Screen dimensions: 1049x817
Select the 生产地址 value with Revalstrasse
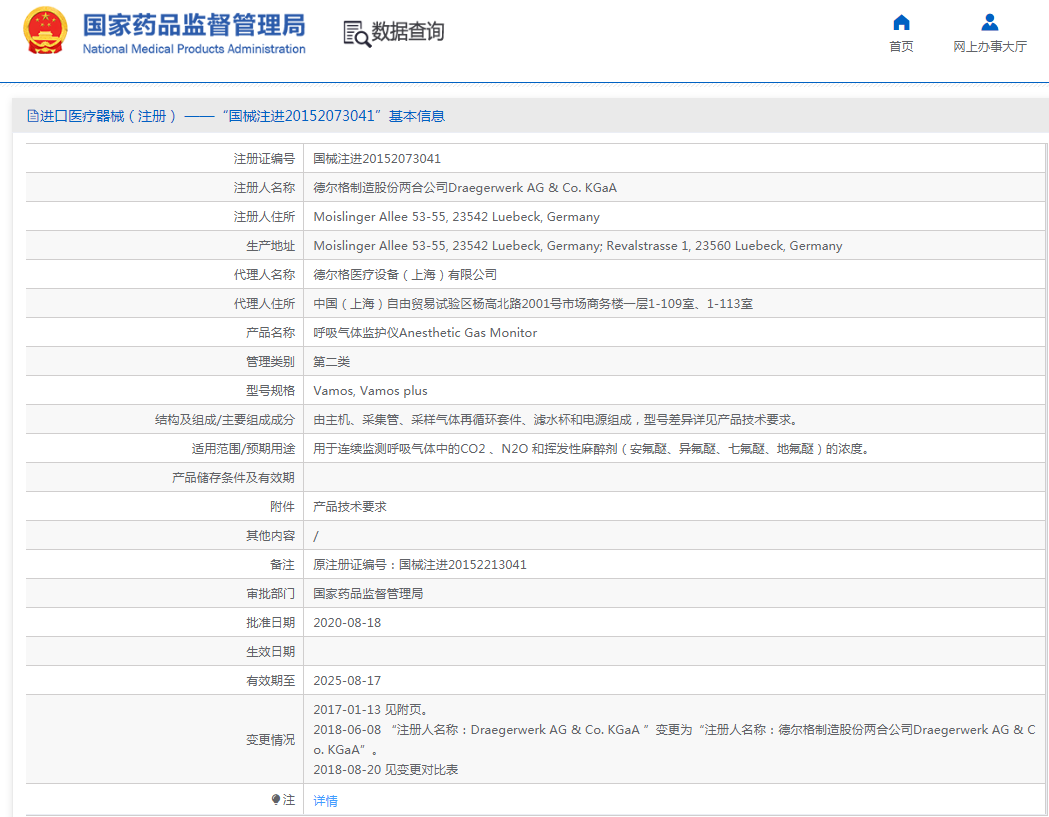click(x=577, y=246)
